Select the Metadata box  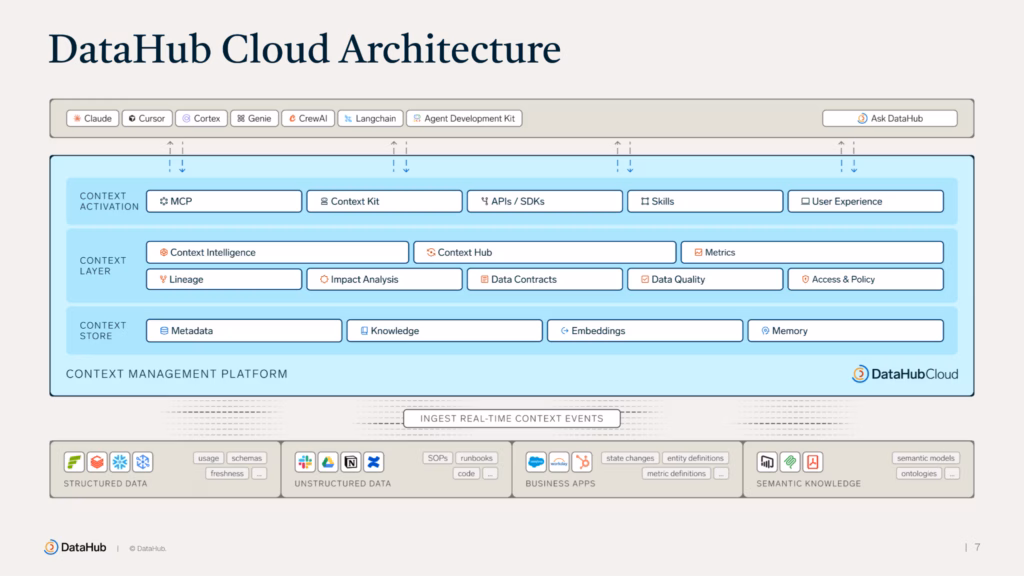[244, 330]
